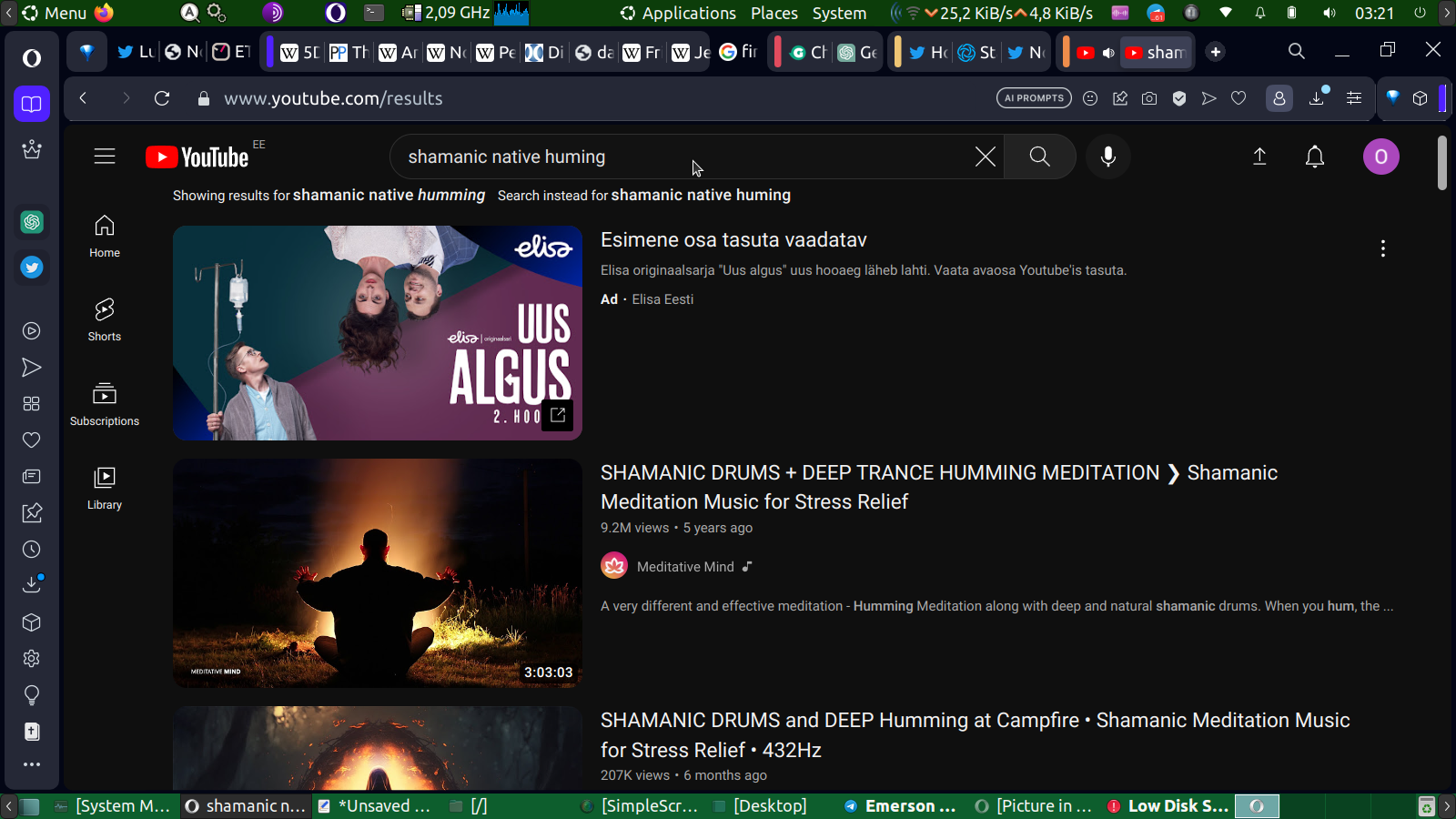Open the Library sidebar item
Image resolution: width=1456 pixels, height=819 pixels.
[105, 488]
